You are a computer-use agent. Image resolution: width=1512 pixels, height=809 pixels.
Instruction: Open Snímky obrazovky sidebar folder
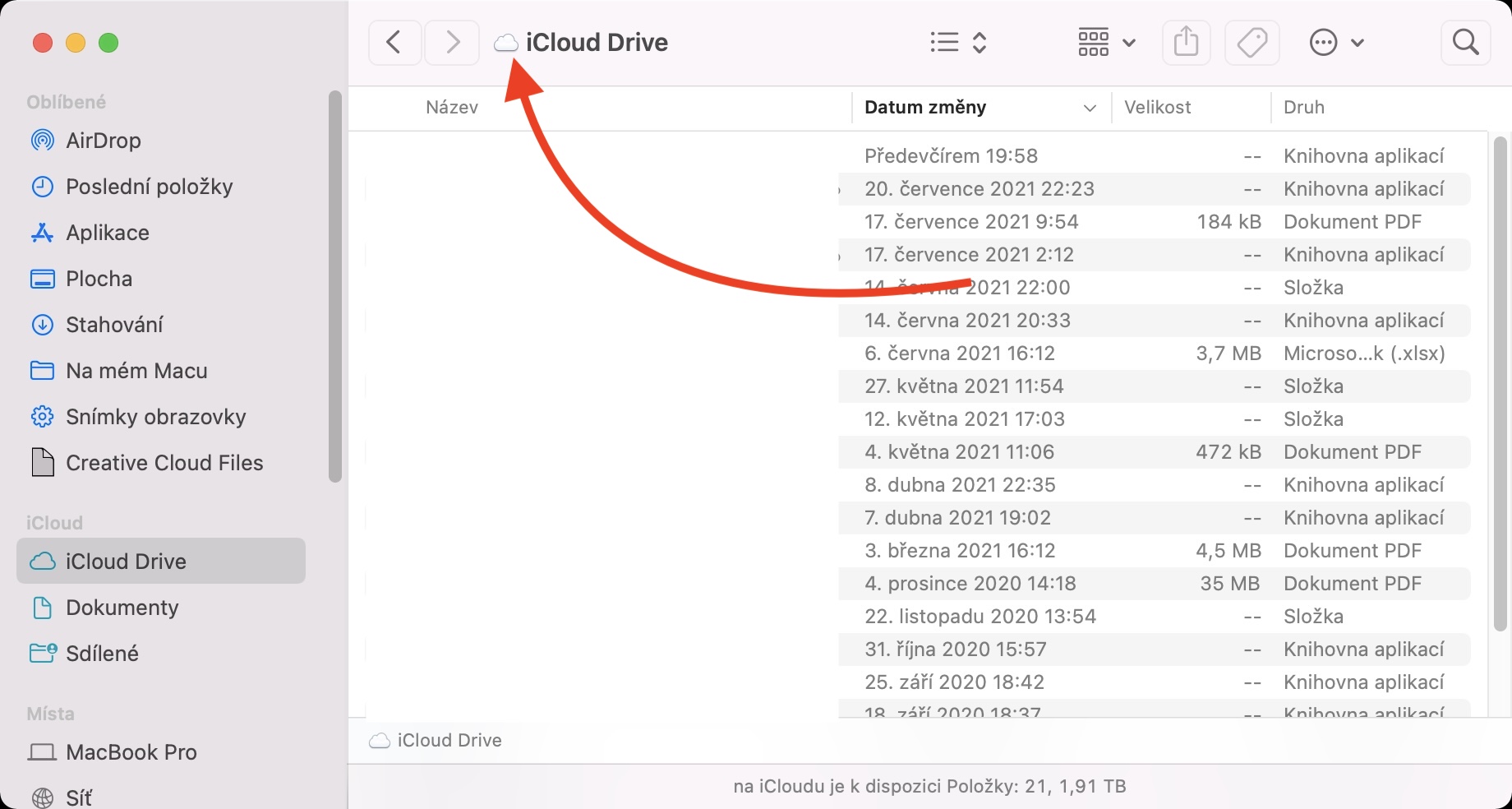(155, 417)
